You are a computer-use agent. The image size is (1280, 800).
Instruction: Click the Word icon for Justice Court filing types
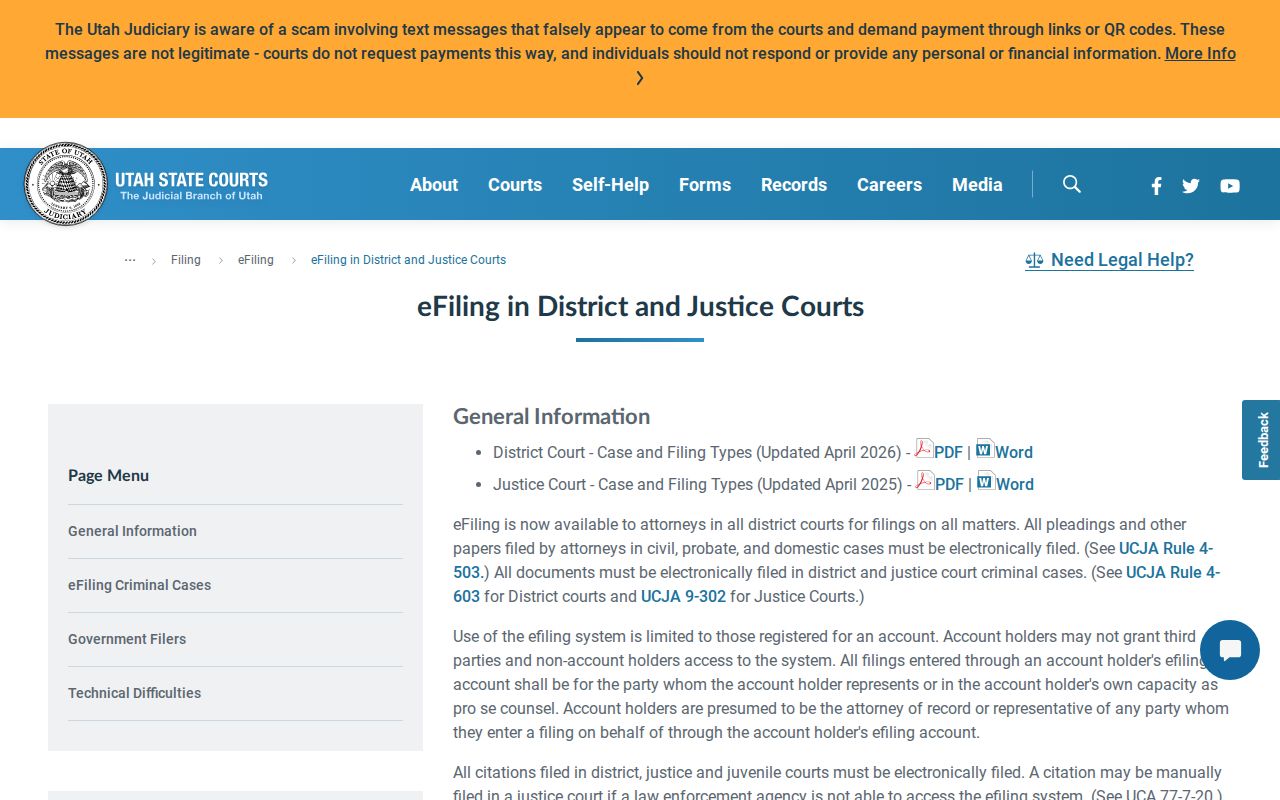986,481
